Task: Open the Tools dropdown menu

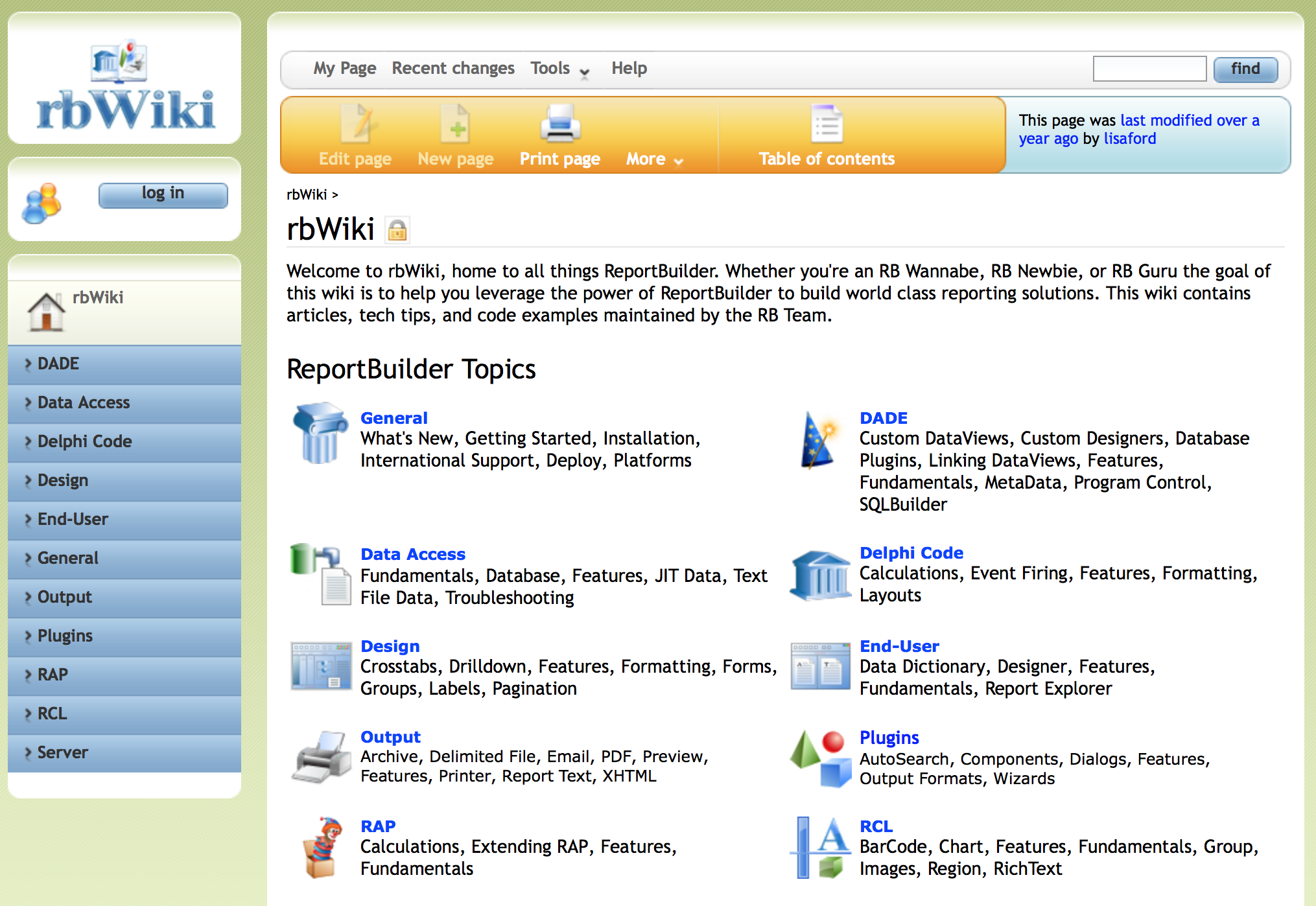Action: click(x=559, y=69)
